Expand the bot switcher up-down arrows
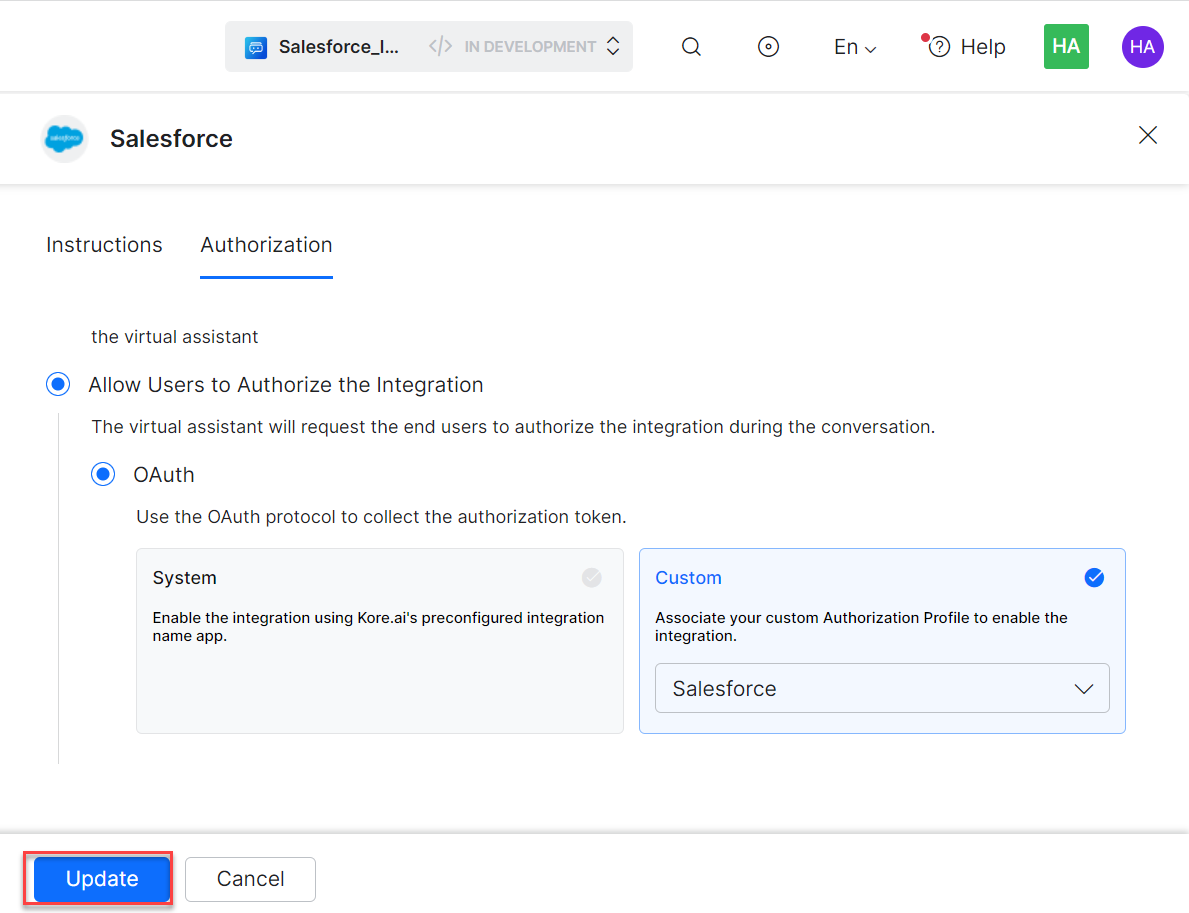1189x913 pixels. (x=613, y=47)
